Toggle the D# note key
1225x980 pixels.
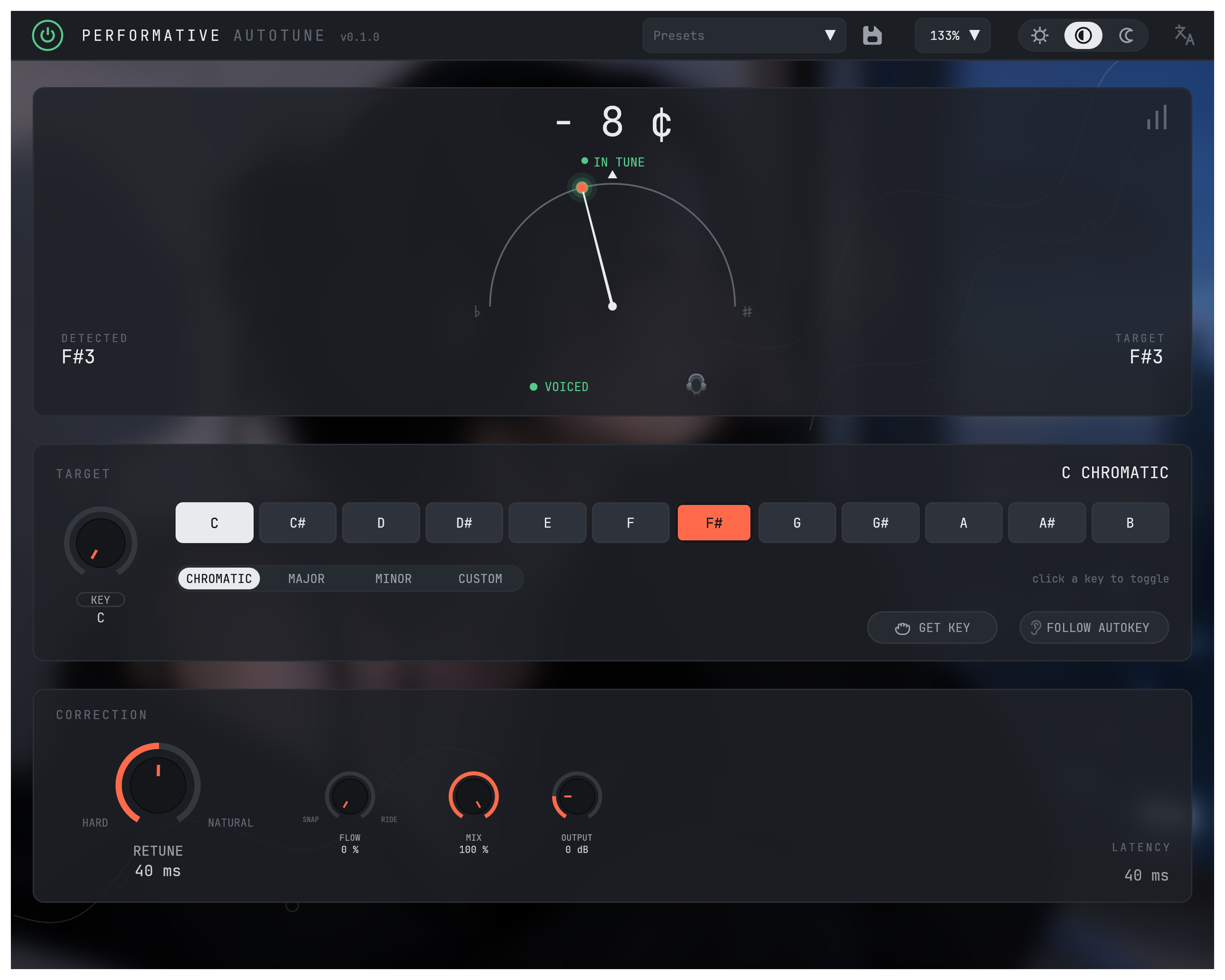[464, 523]
